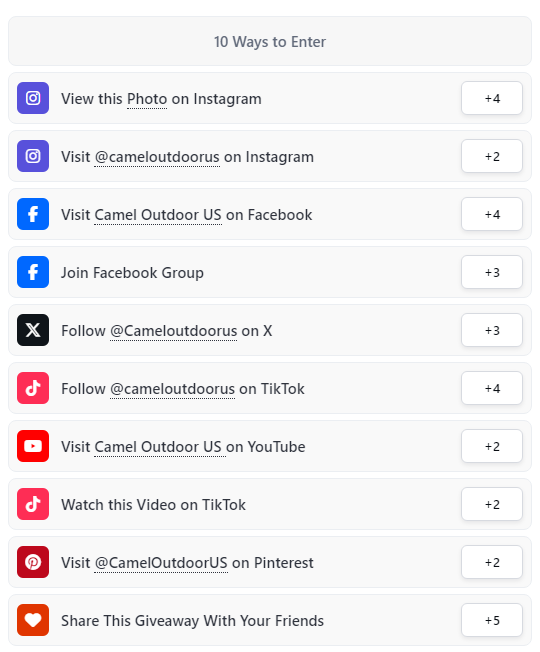The width and height of the screenshot is (540, 652).
Task: Click Instagram icon beside Visit @cameloutdoorus
Action: (x=33, y=156)
